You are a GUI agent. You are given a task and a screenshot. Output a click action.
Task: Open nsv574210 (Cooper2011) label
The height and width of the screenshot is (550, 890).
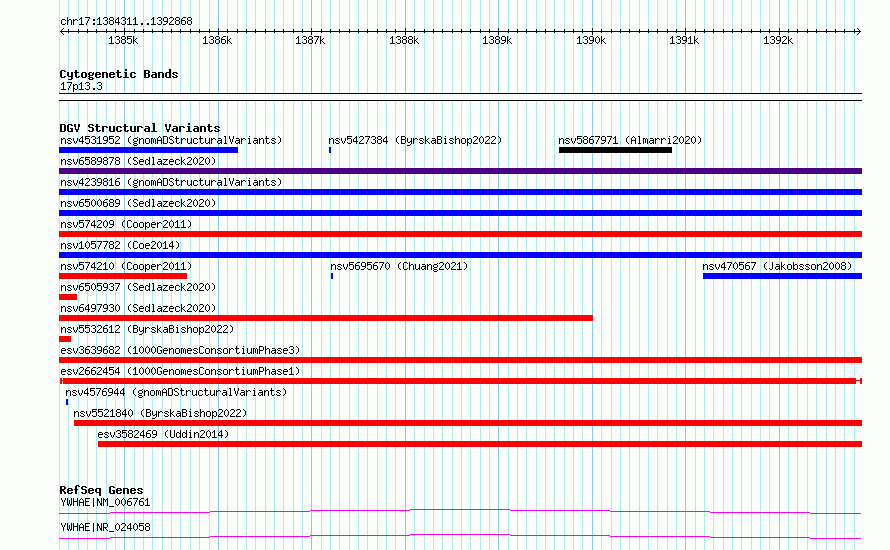point(126,266)
